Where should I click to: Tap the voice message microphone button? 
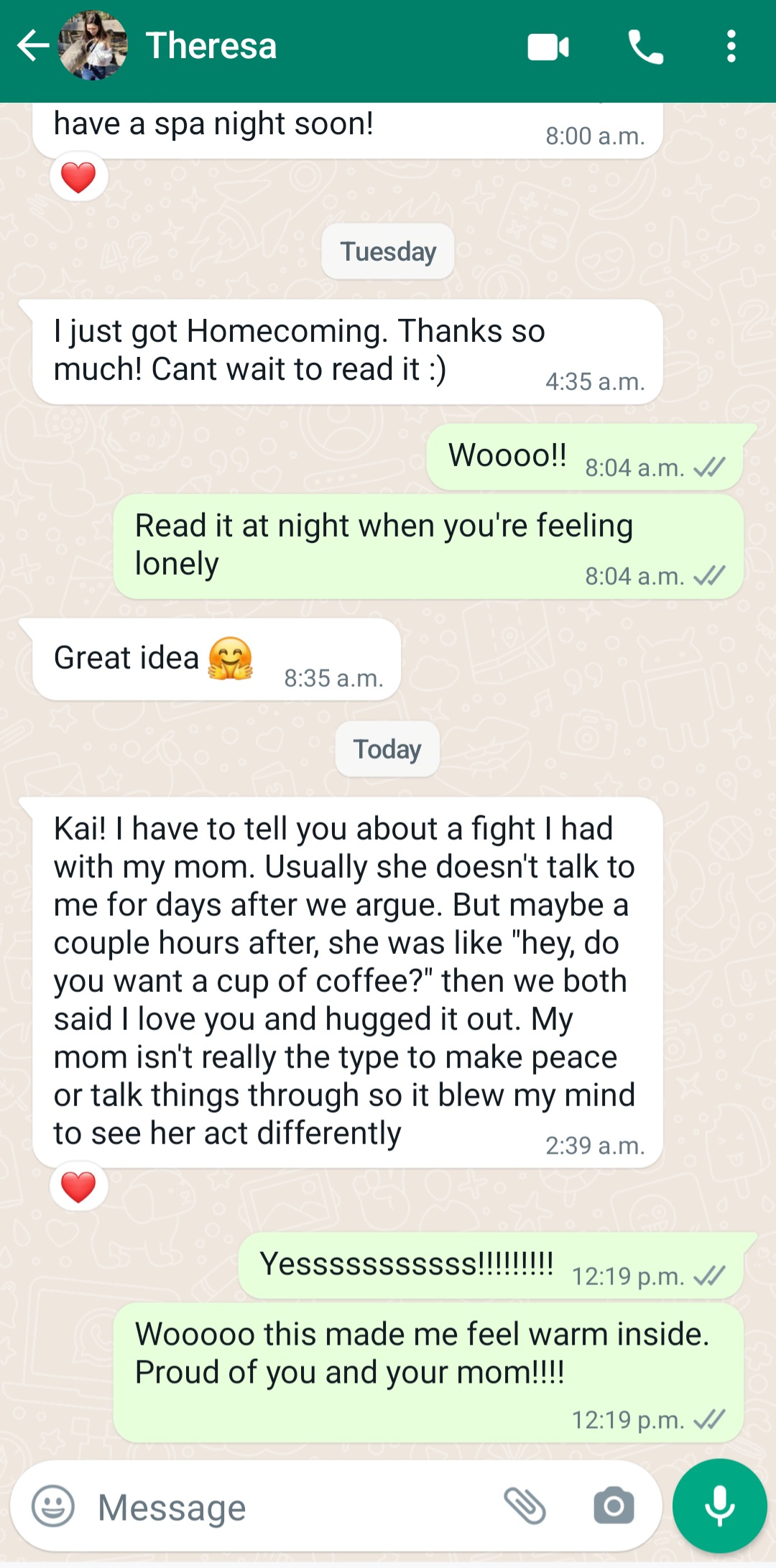pos(720,1506)
